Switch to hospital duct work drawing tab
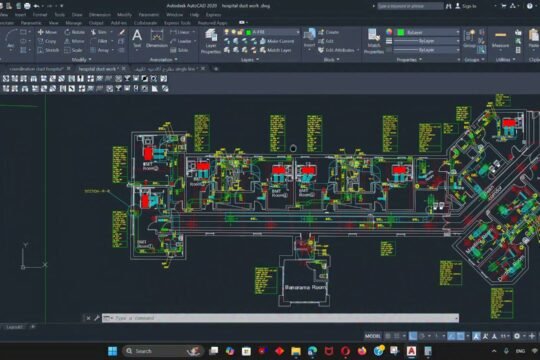The width and height of the screenshot is (540, 360). click(x=97, y=69)
